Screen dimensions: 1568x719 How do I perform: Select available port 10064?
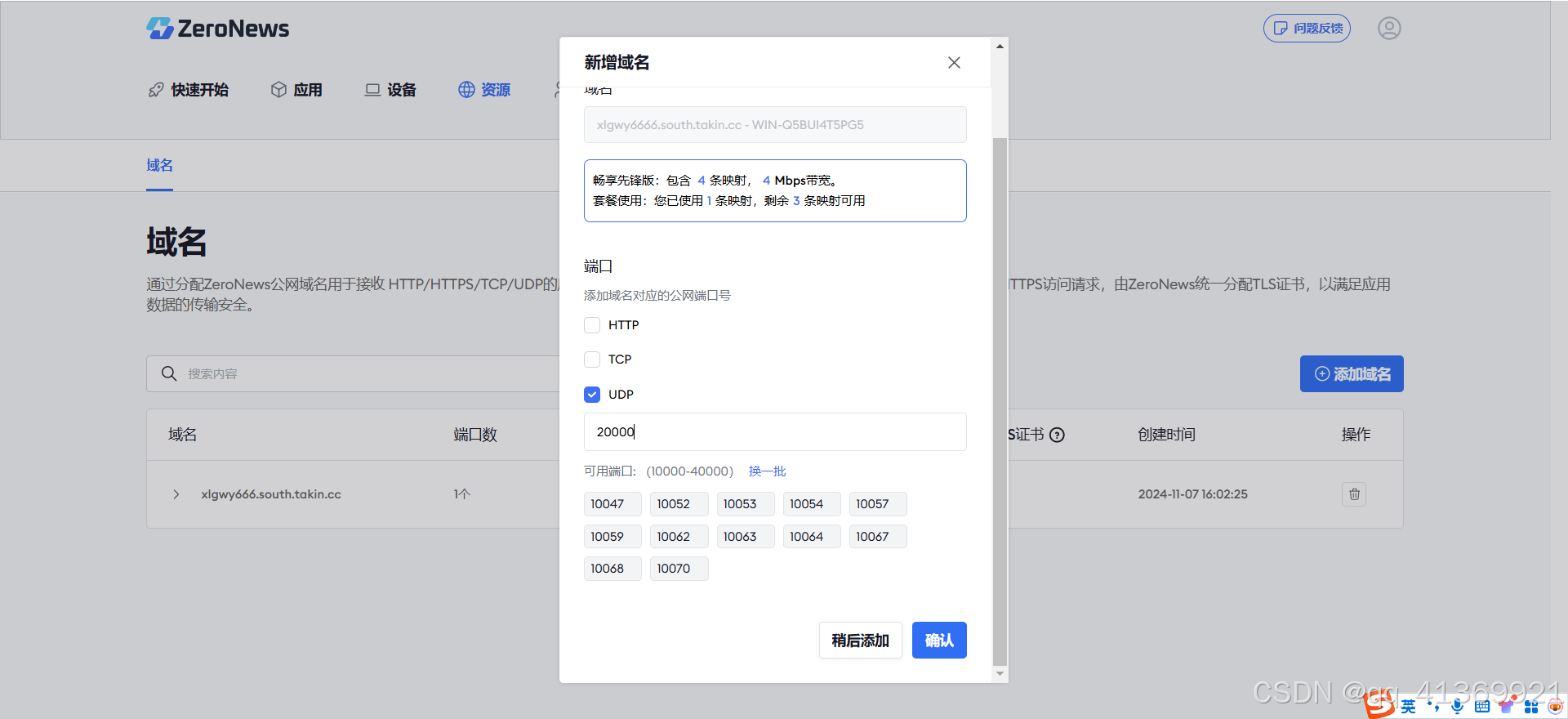point(811,537)
